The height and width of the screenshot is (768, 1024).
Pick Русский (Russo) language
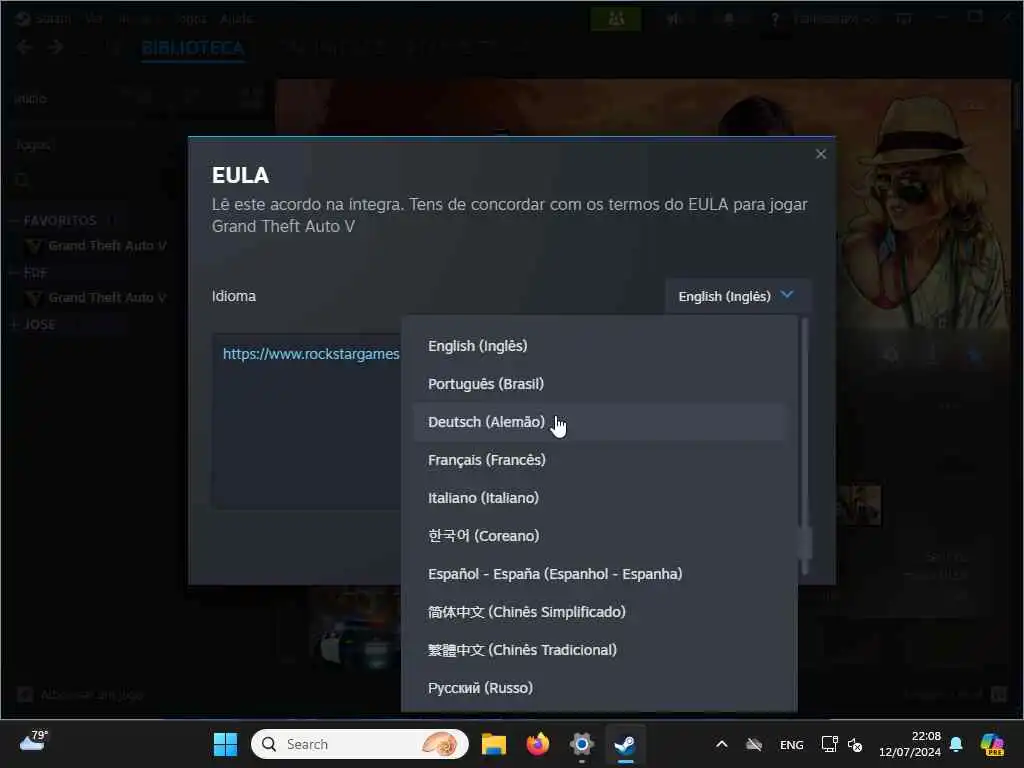click(599, 688)
